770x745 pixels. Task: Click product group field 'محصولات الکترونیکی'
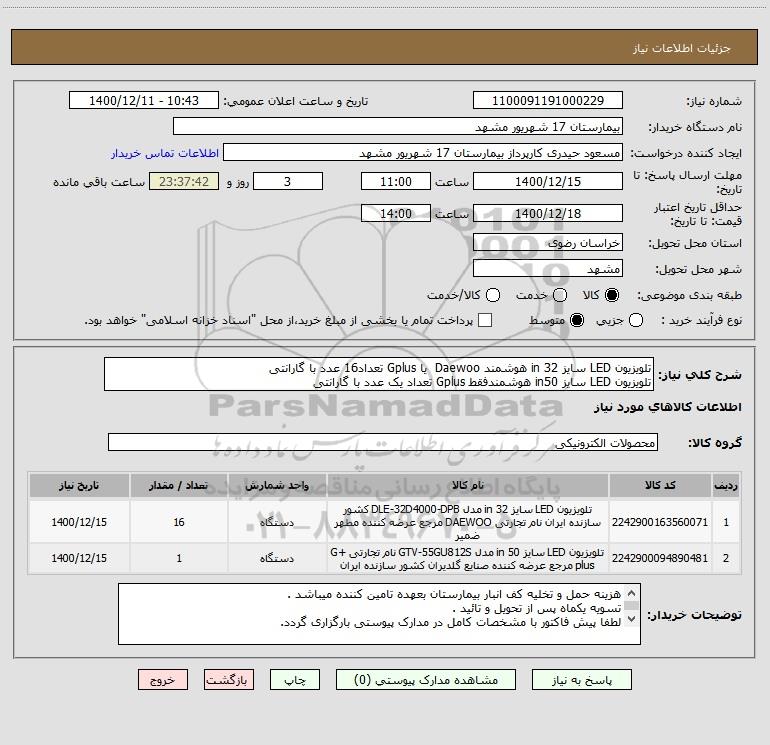[383, 442]
